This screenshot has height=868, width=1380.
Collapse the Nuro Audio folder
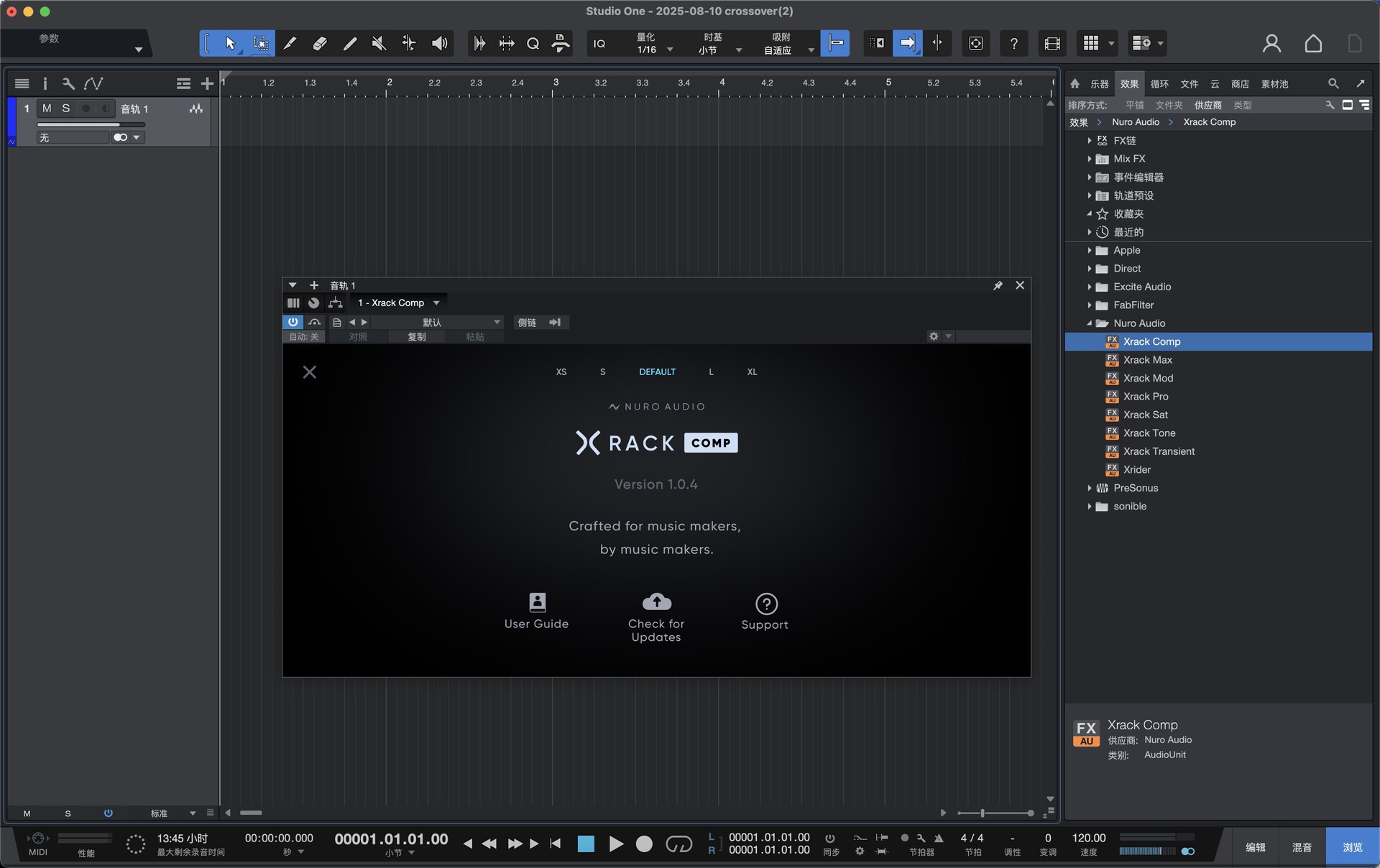(x=1090, y=323)
